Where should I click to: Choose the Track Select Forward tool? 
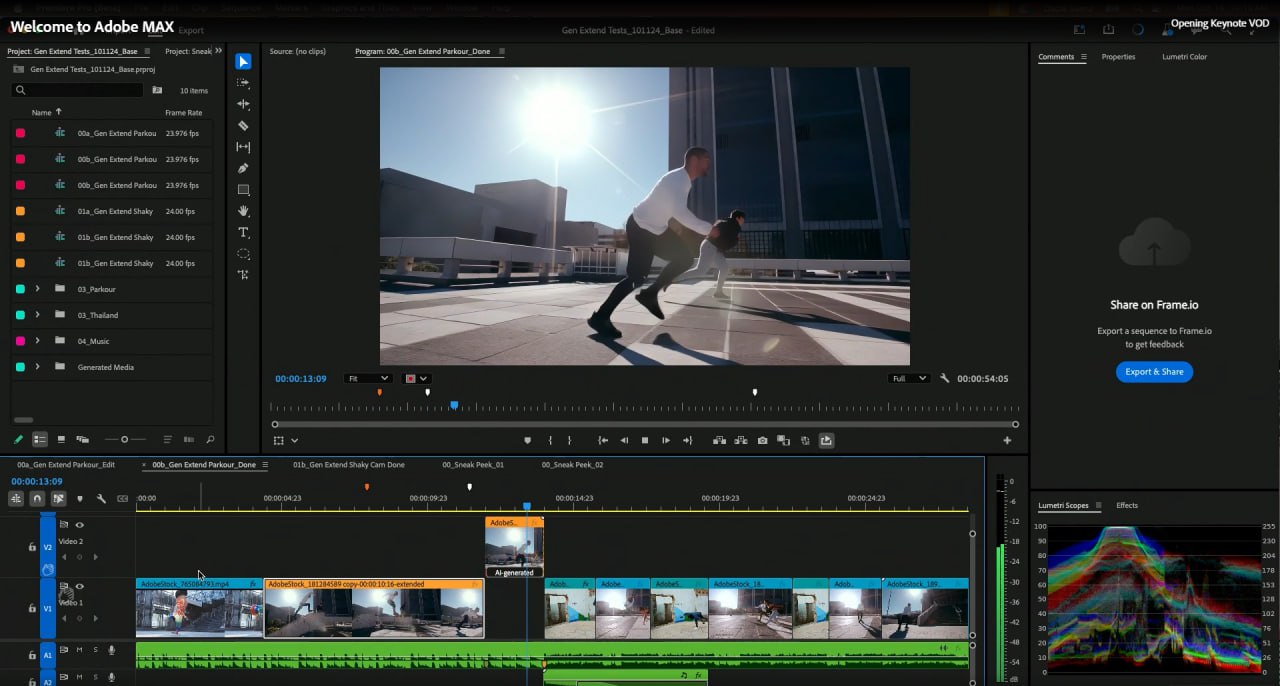243,83
